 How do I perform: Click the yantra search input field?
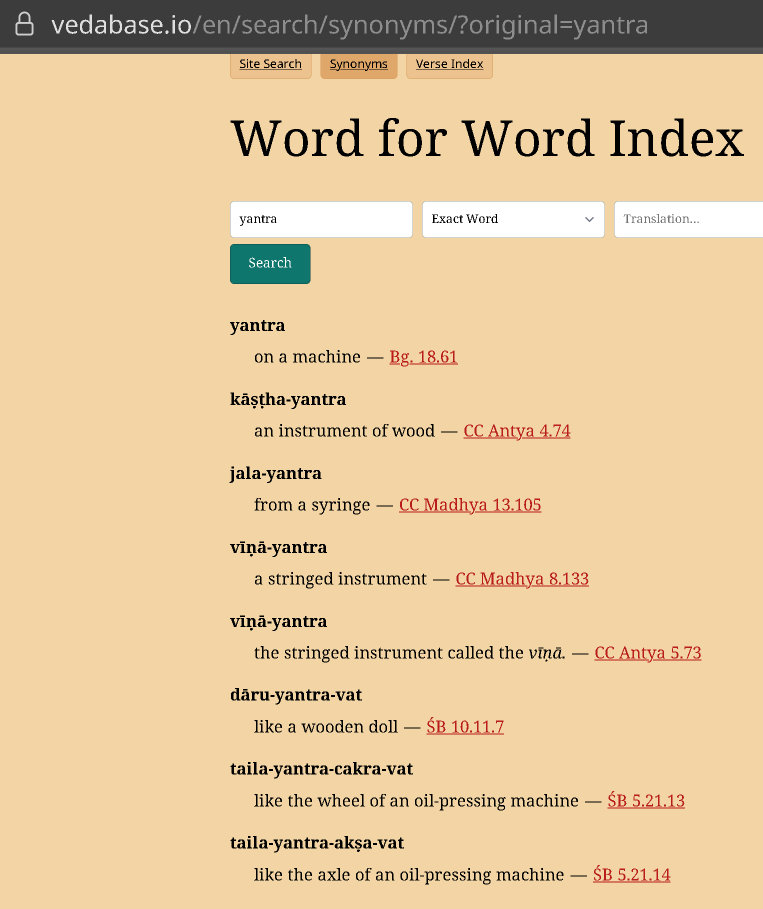point(321,219)
